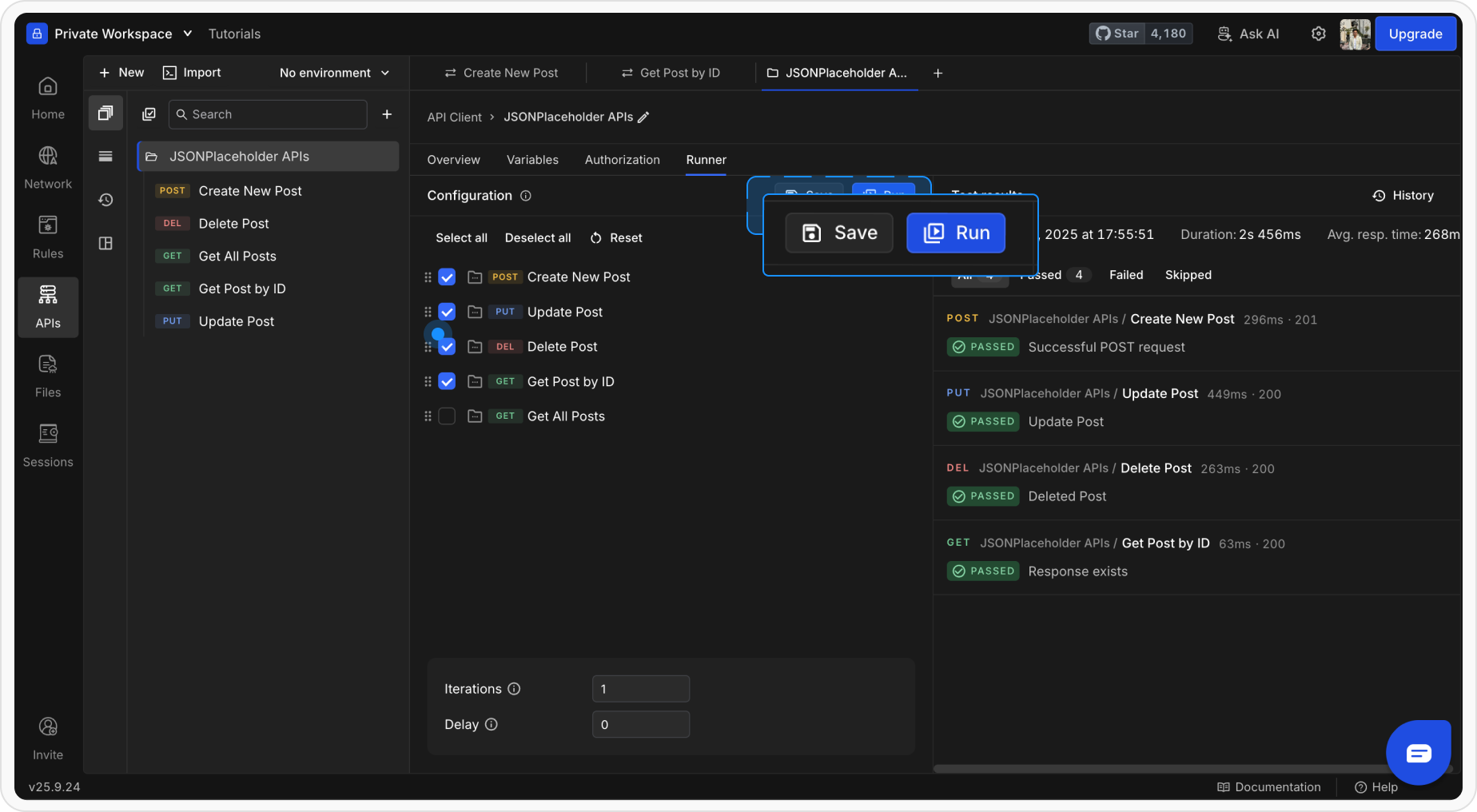Open the Files panel
Image resolution: width=1477 pixels, height=812 pixels.
coord(48,374)
